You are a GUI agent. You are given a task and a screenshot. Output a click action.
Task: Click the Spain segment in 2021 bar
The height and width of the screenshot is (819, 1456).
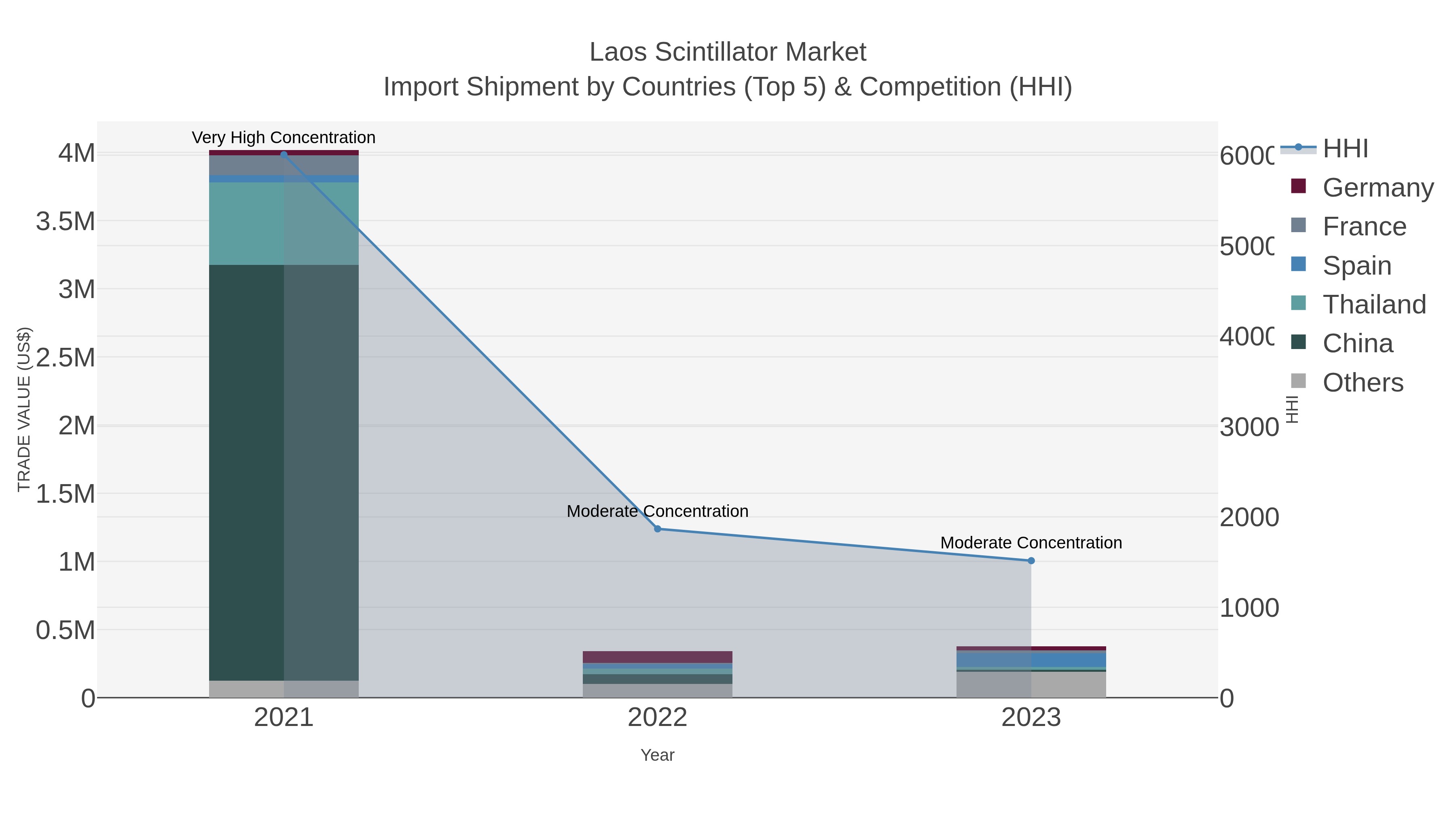284,179
